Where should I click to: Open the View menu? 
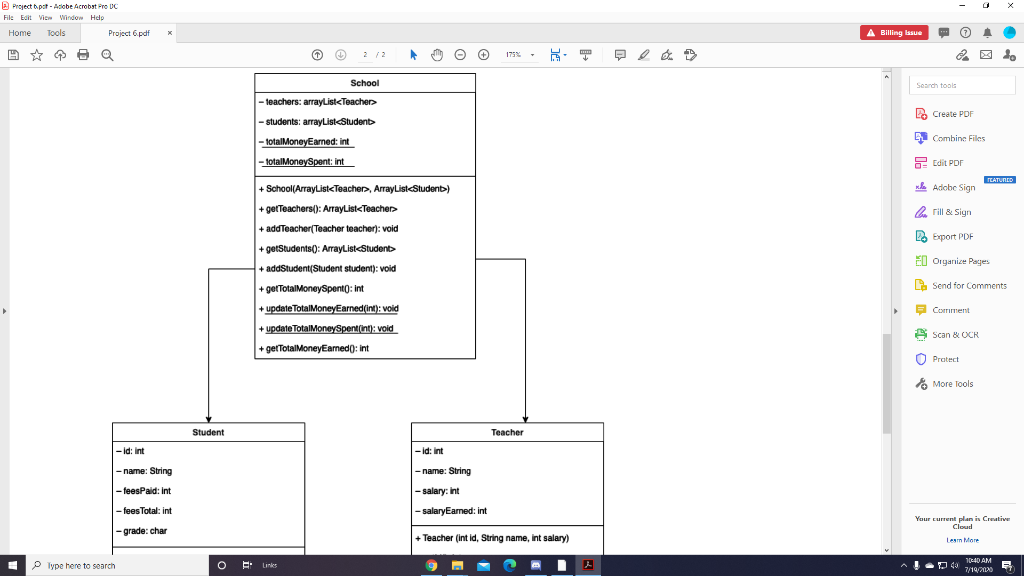pyautogui.click(x=45, y=18)
